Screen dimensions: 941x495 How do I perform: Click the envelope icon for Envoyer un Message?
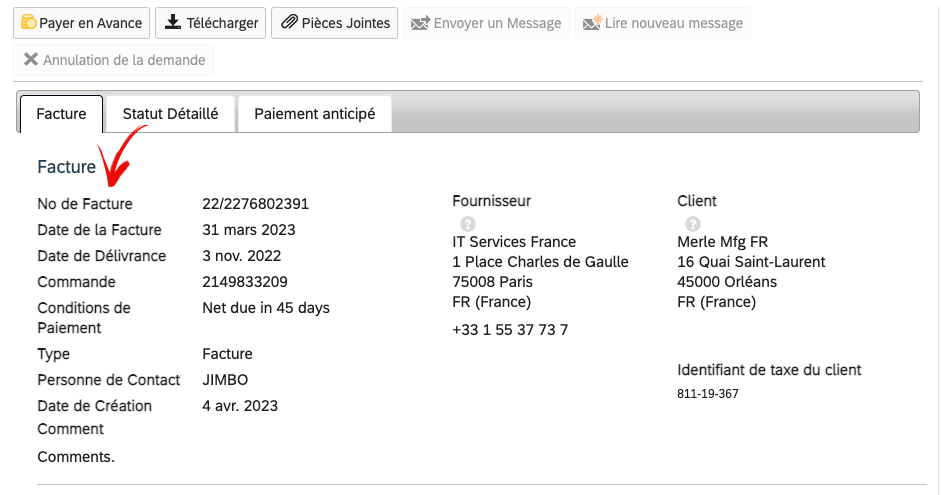coord(420,23)
